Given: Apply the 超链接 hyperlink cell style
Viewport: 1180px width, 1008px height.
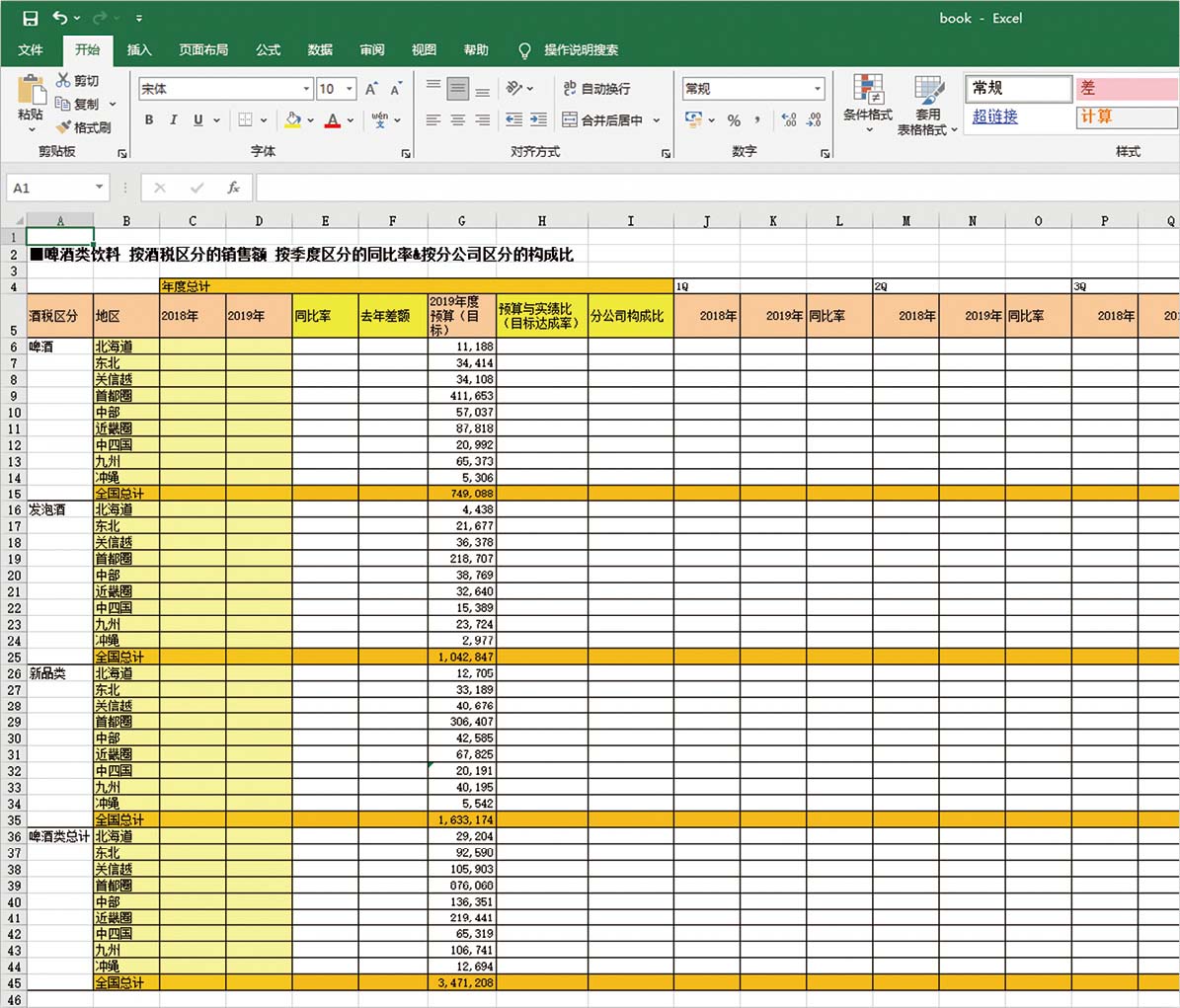Looking at the screenshot, I should pos(995,116).
